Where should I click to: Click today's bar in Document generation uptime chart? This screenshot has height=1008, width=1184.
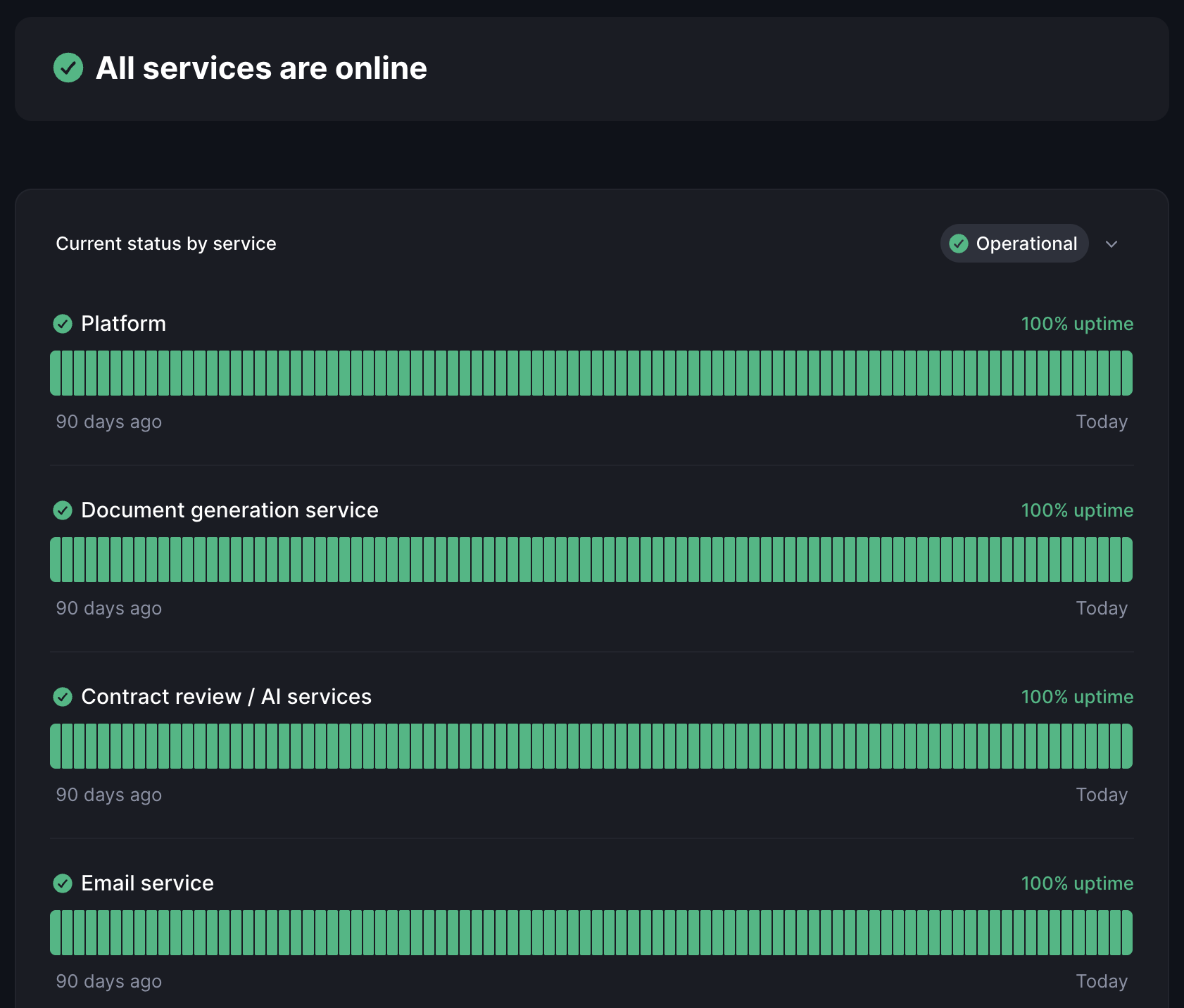1127,560
